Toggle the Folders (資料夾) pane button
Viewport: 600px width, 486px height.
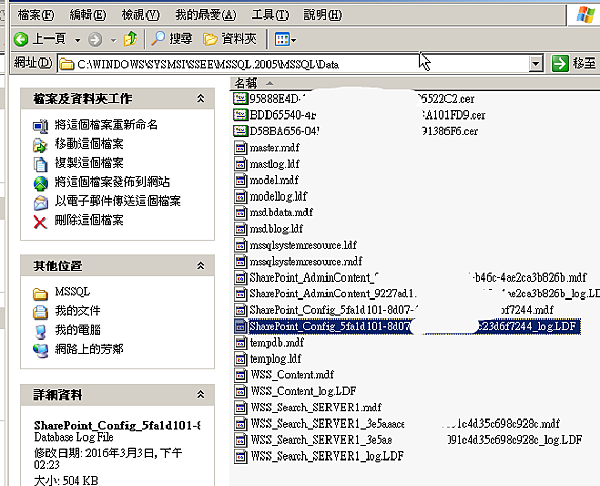coord(230,39)
